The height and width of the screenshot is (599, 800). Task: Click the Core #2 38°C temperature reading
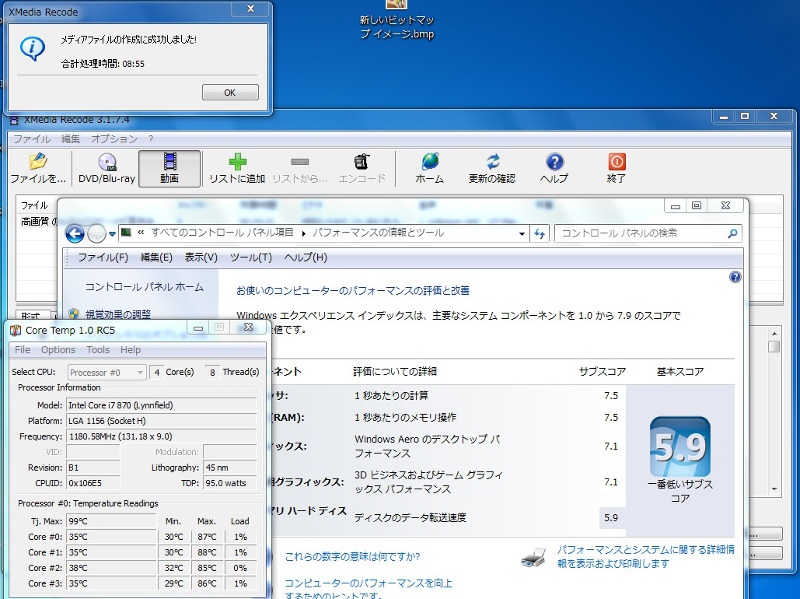111,567
